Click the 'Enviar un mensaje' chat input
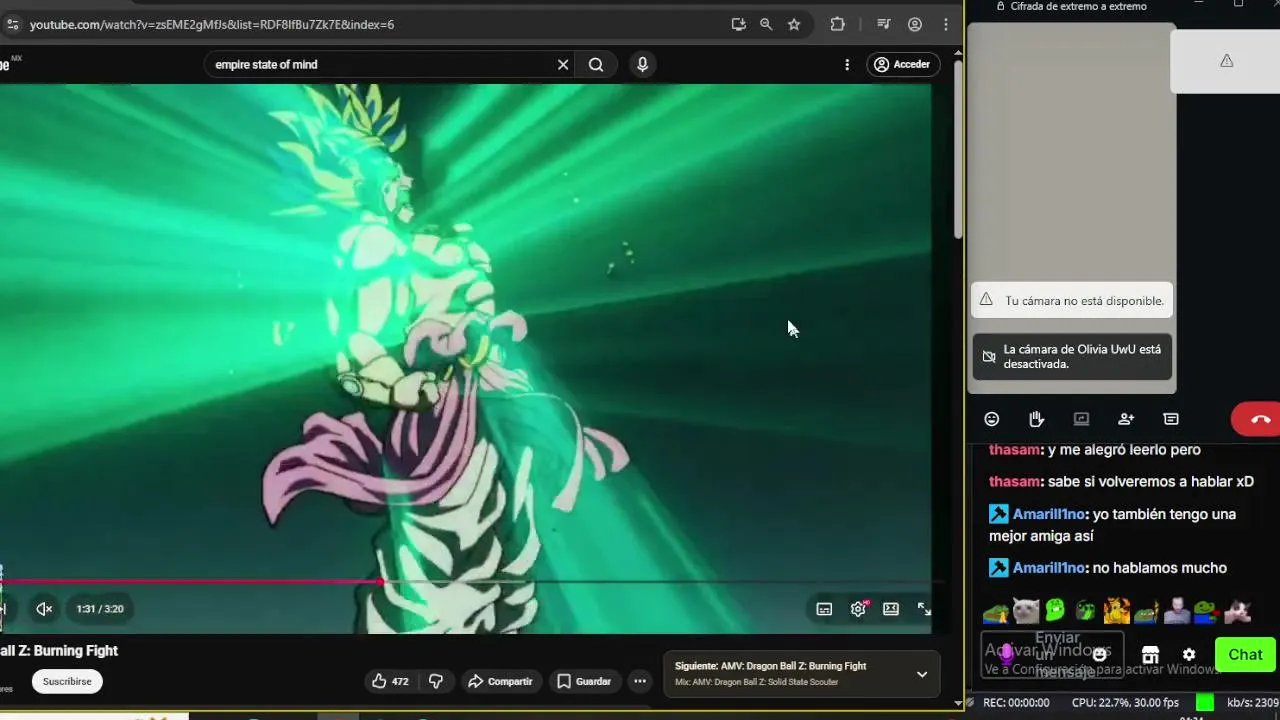1280x720 pixels. point(1052,654)
